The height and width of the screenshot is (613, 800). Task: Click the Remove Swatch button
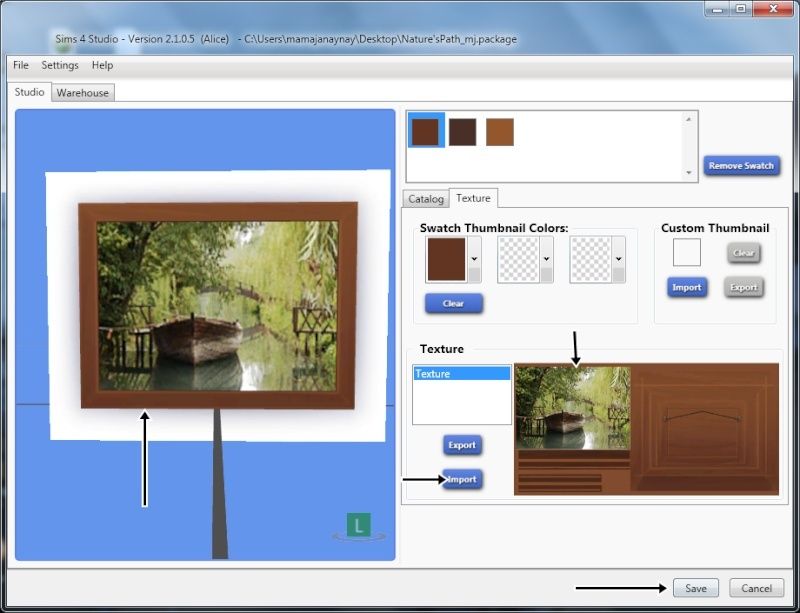[x=741, y=166]
